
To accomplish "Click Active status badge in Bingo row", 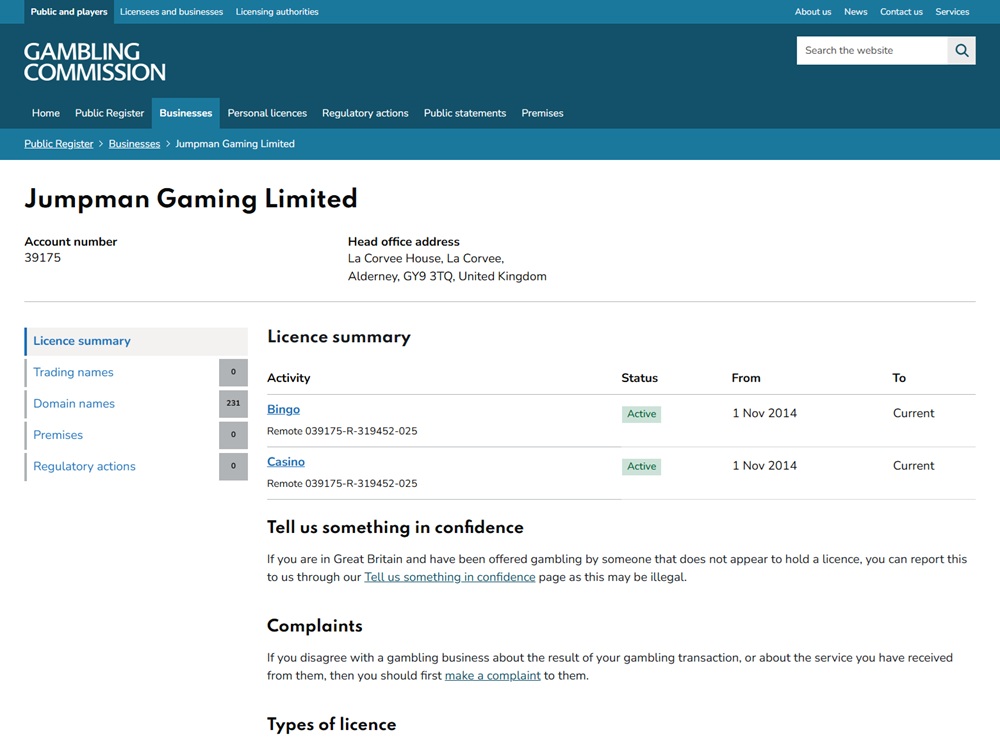I will click(x=642, y=414).
